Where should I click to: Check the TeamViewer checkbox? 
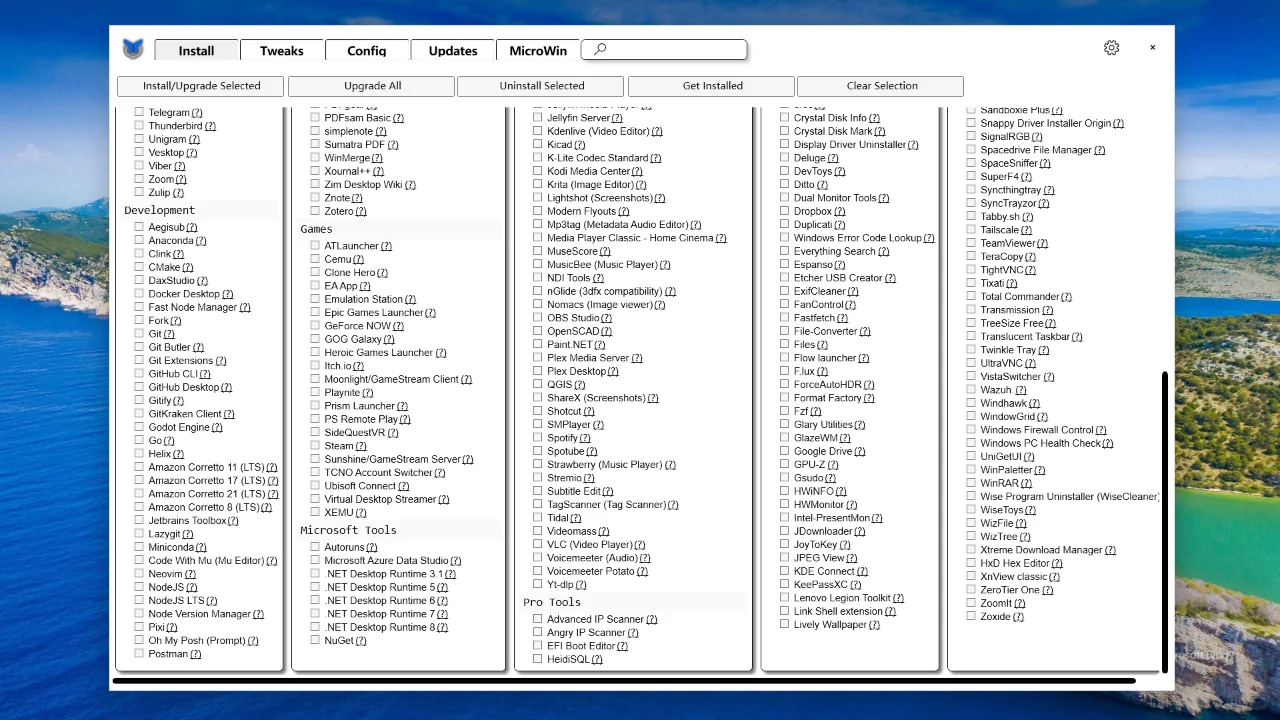coord(971,243)
